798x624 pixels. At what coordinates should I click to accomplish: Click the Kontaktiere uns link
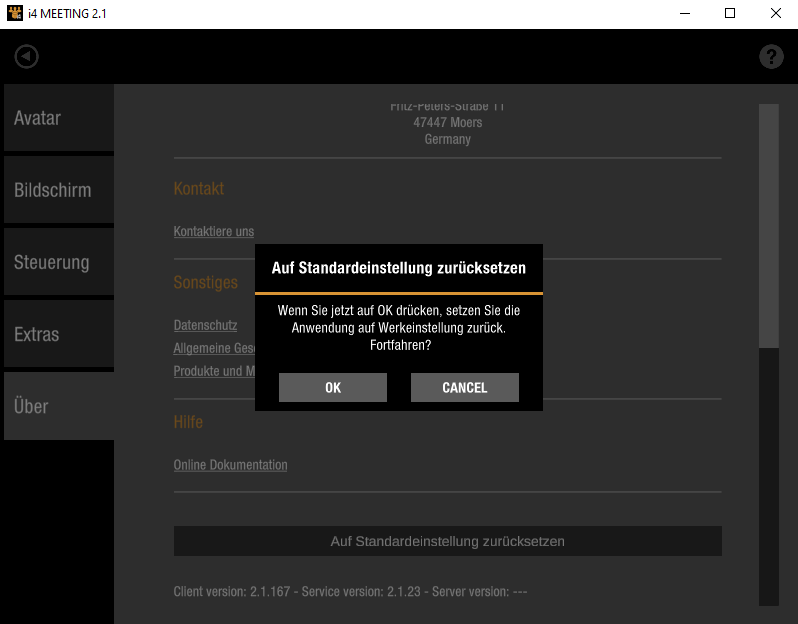click(213, 231)
